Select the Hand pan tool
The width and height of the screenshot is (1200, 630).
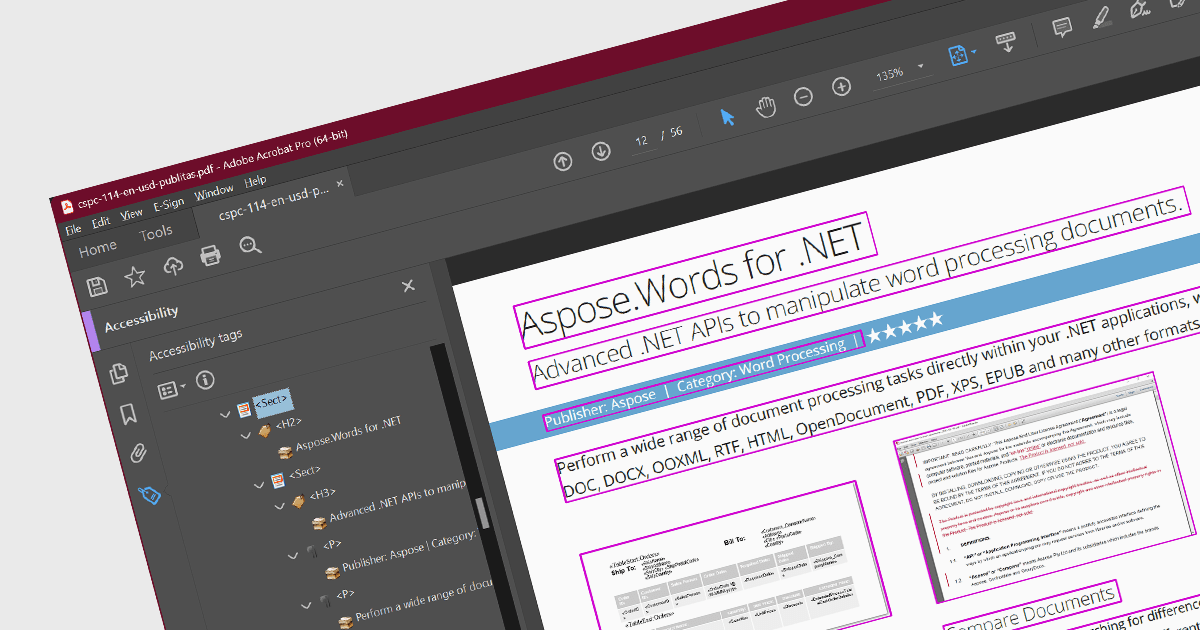pos(766,107)
